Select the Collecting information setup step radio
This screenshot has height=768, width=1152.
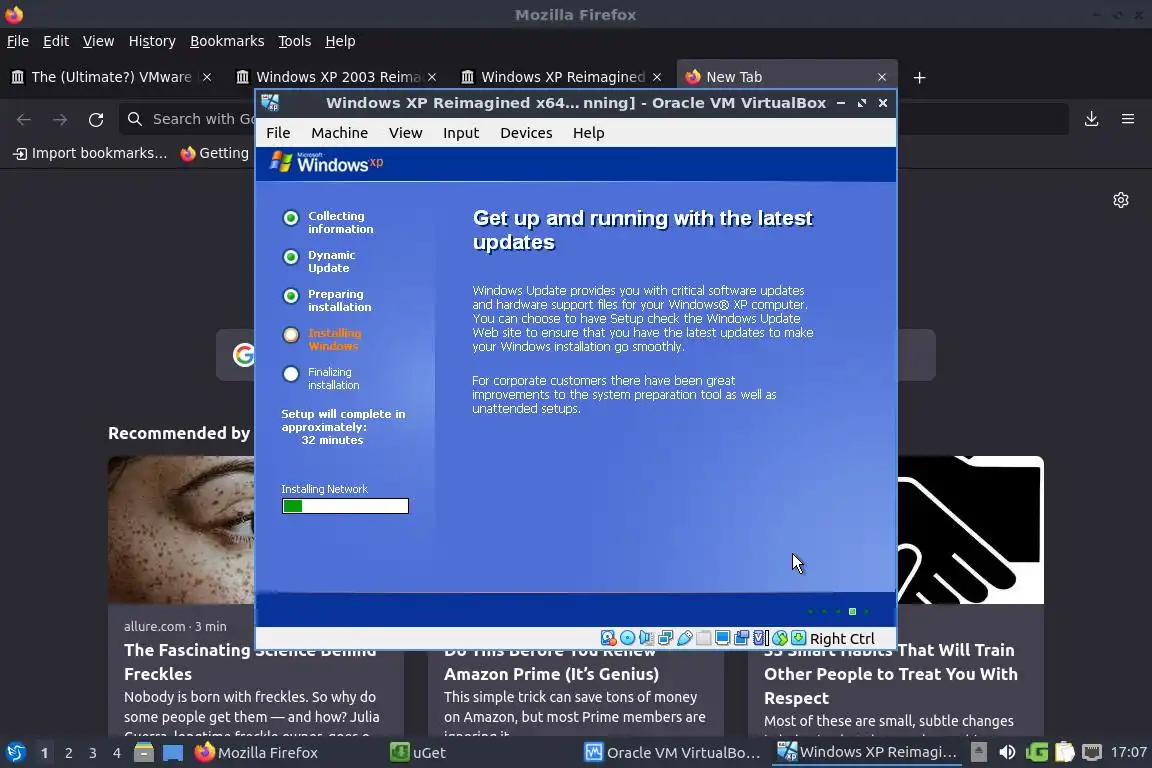pos(291,218)
